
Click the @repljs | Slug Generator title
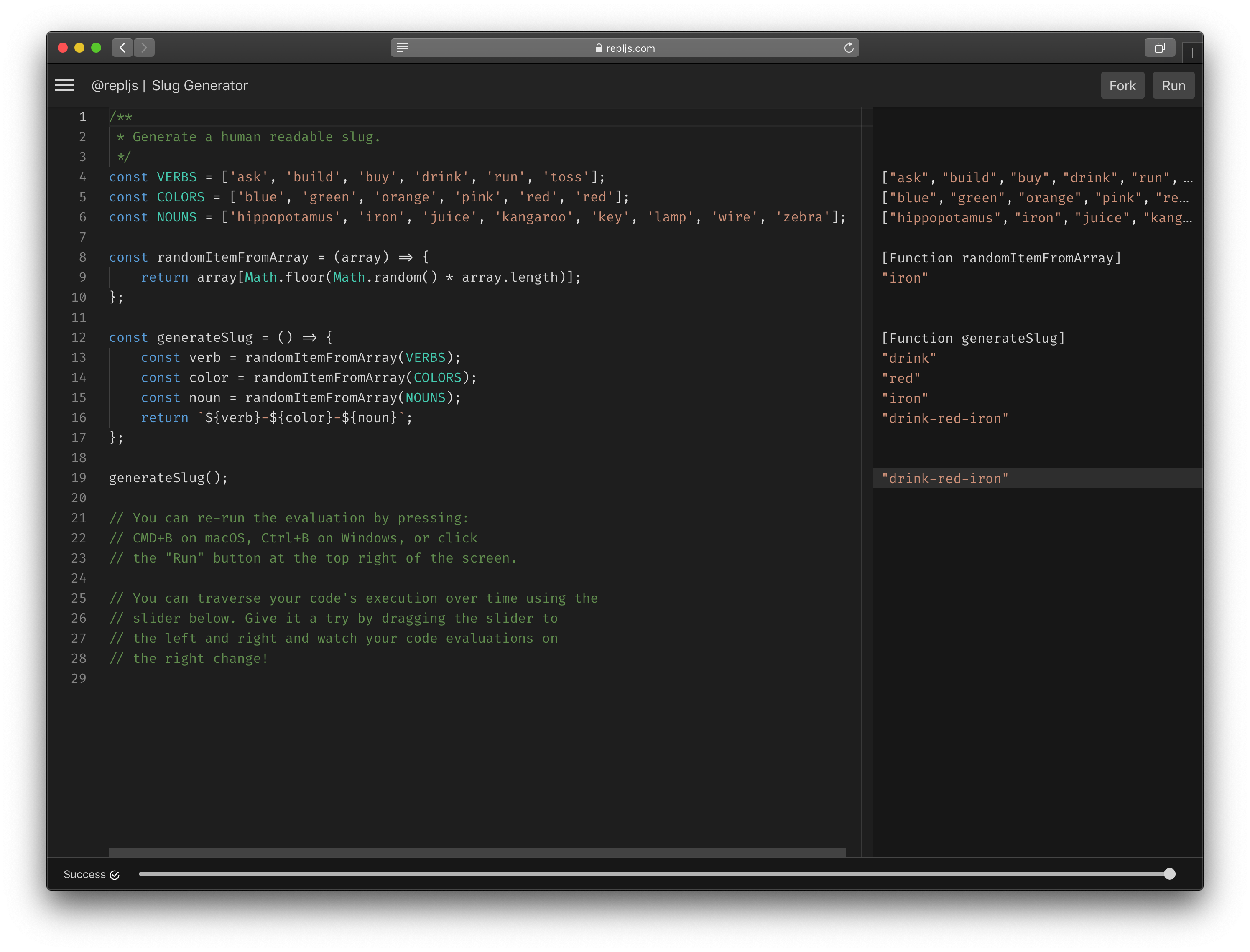[x=170, y=85]
